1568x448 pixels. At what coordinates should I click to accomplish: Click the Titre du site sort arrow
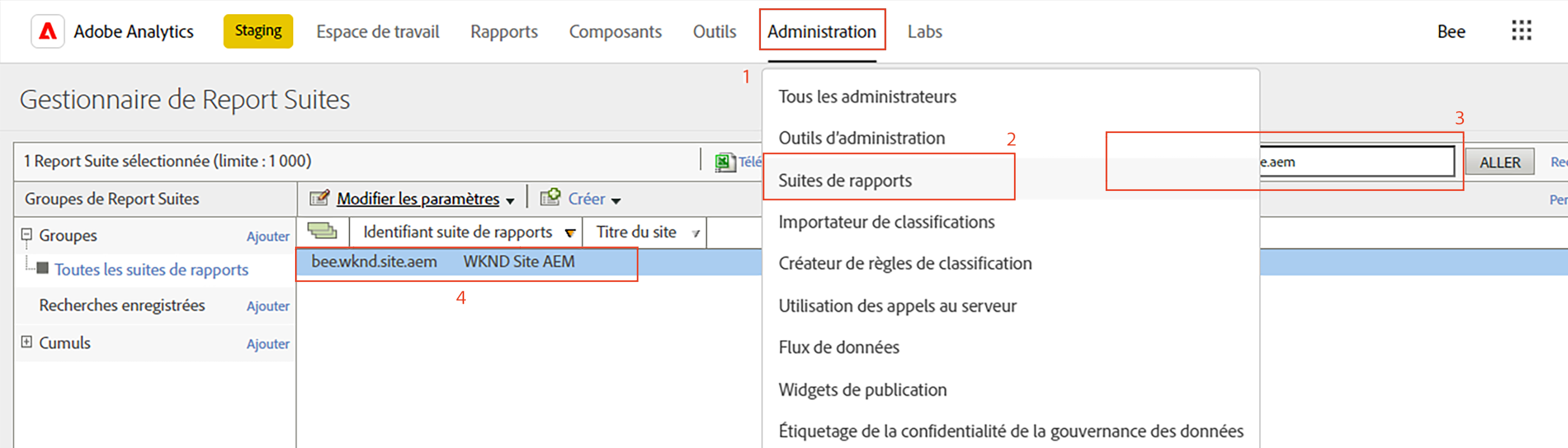pos(696,233)
